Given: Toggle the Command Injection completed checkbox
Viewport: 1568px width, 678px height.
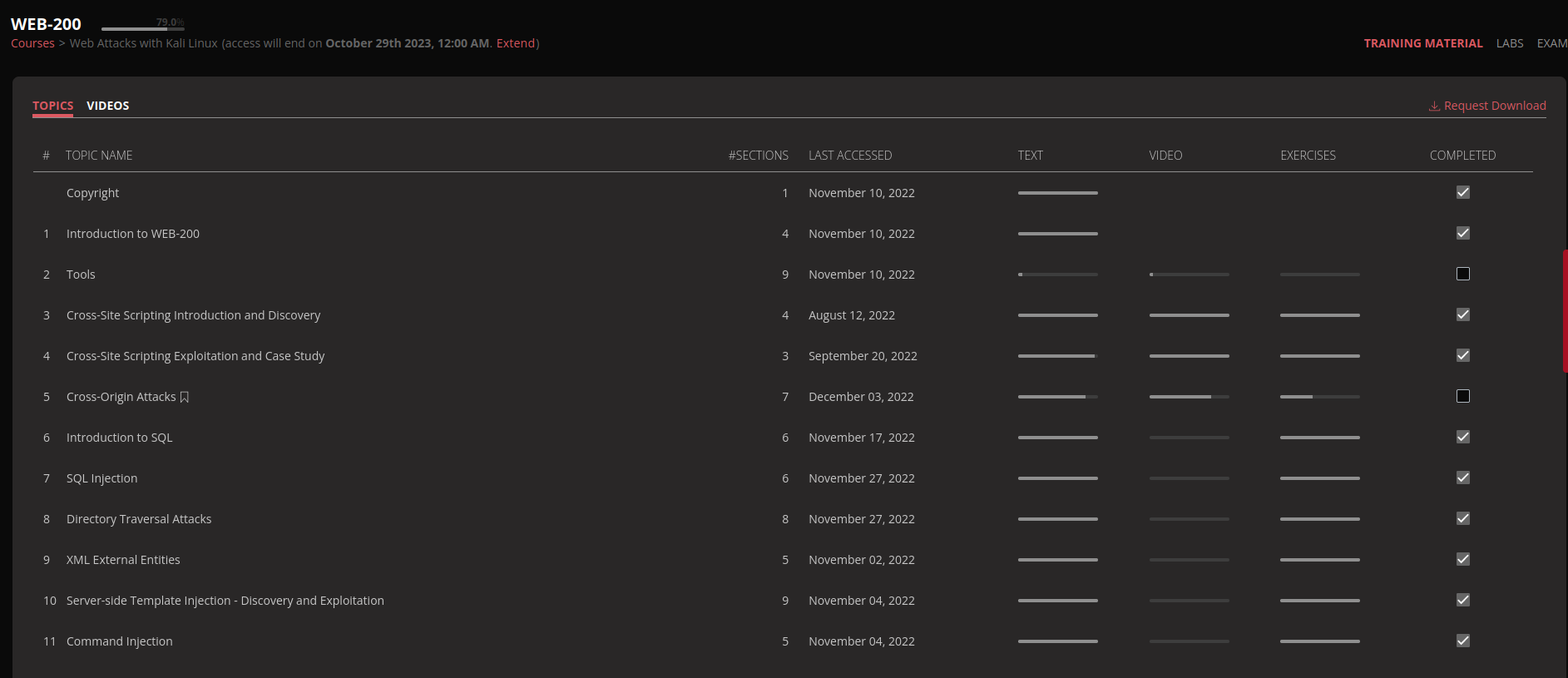Looking at the screenshot, I should (x=1463, y=641).
